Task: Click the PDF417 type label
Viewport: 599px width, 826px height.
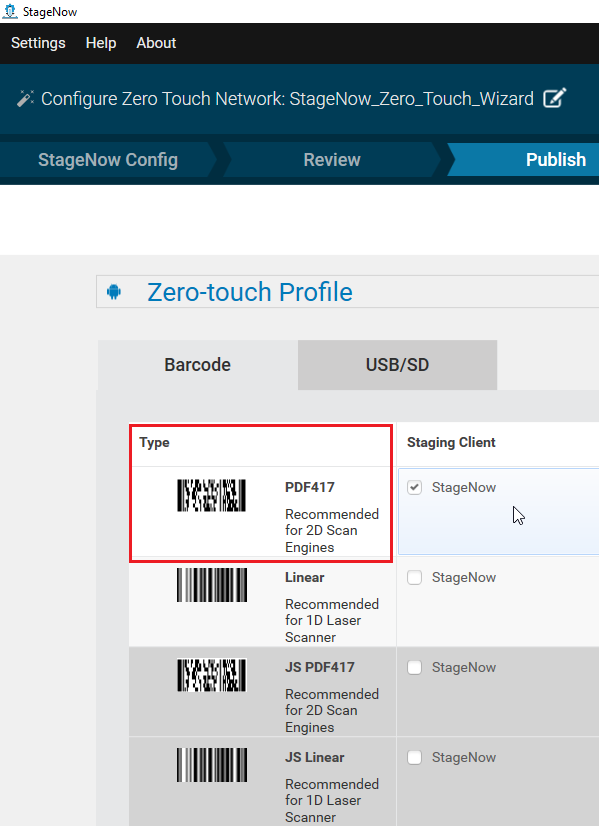Action: point(310,487)
